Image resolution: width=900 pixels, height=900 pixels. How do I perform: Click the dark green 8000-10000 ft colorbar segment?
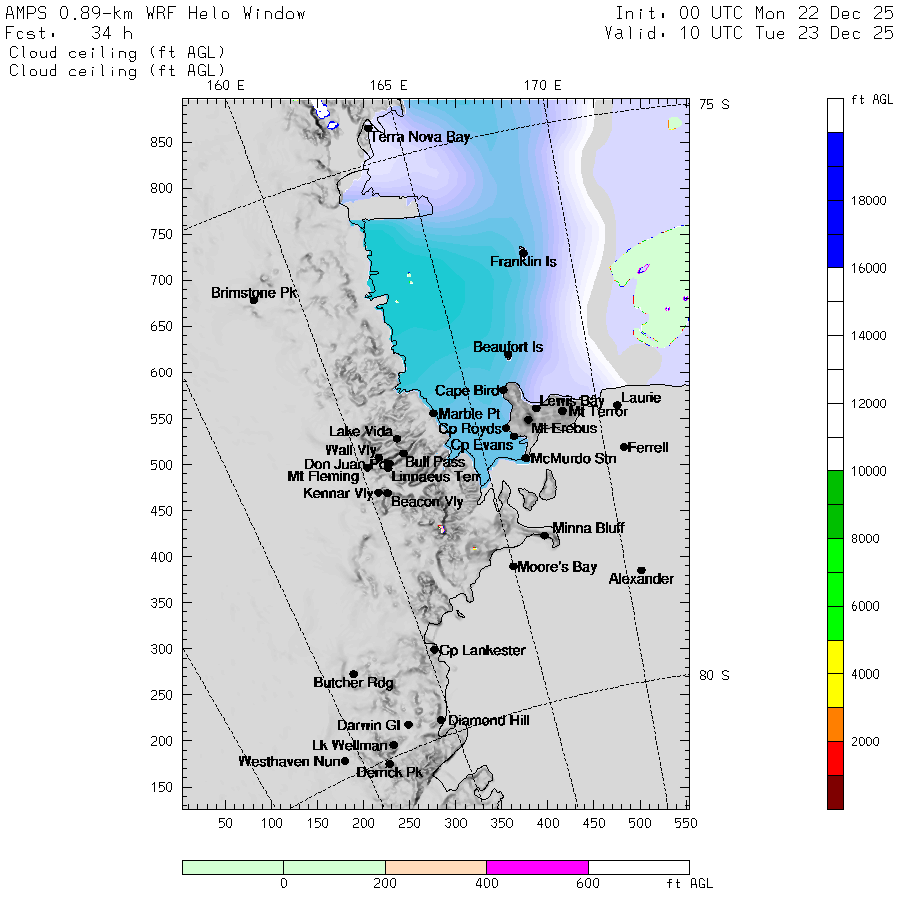coord(835,505)
